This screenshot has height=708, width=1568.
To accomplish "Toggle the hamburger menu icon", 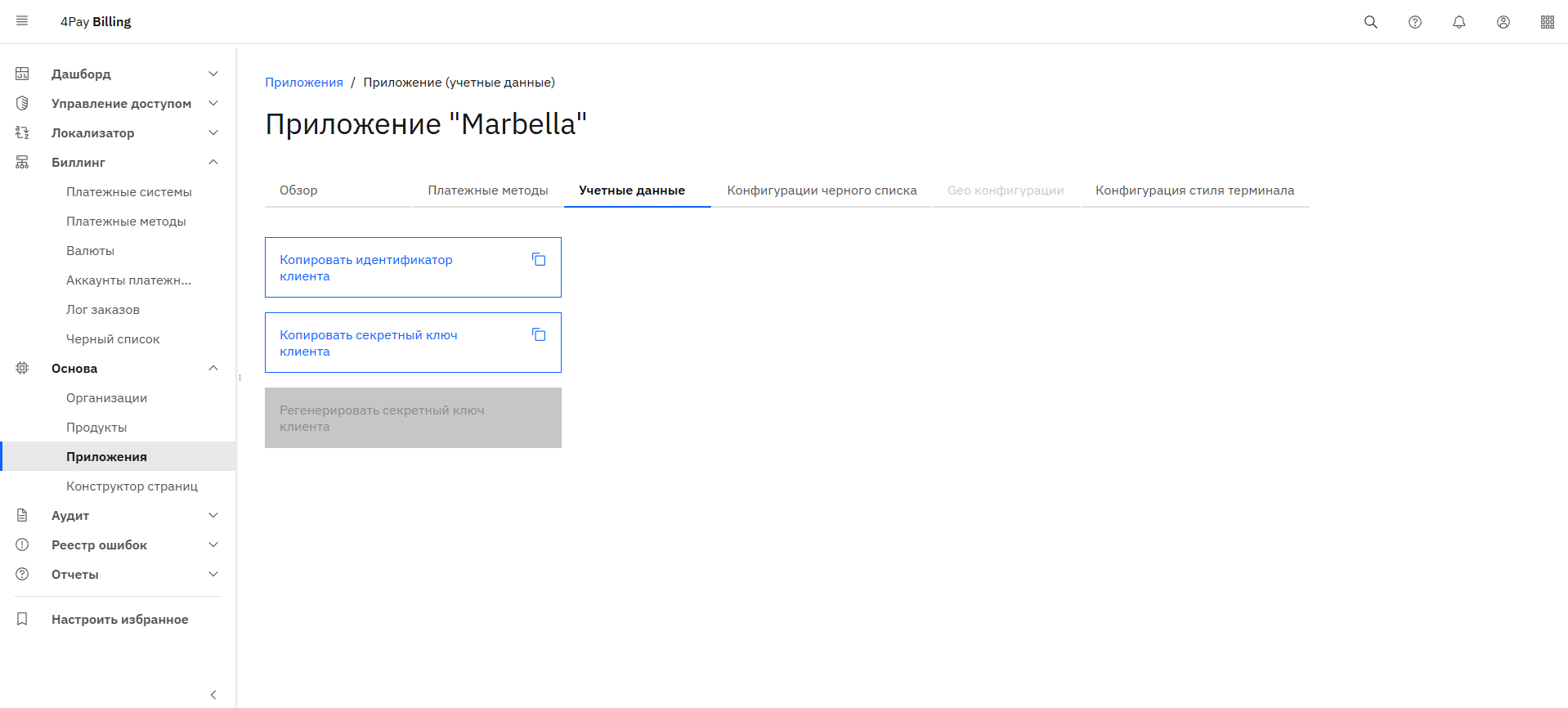I will (22, 21).
